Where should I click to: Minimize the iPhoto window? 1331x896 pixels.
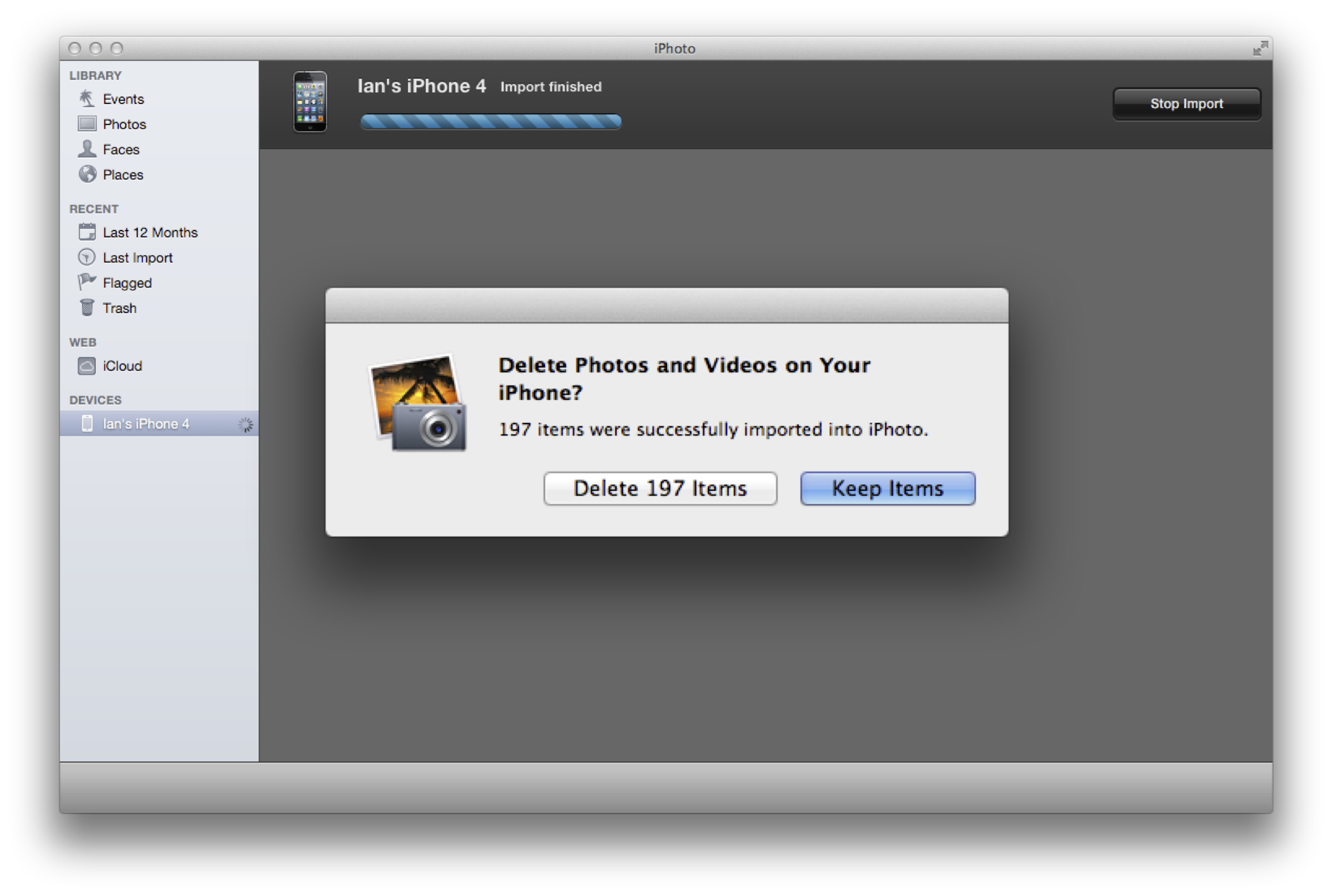click(96, 48)
